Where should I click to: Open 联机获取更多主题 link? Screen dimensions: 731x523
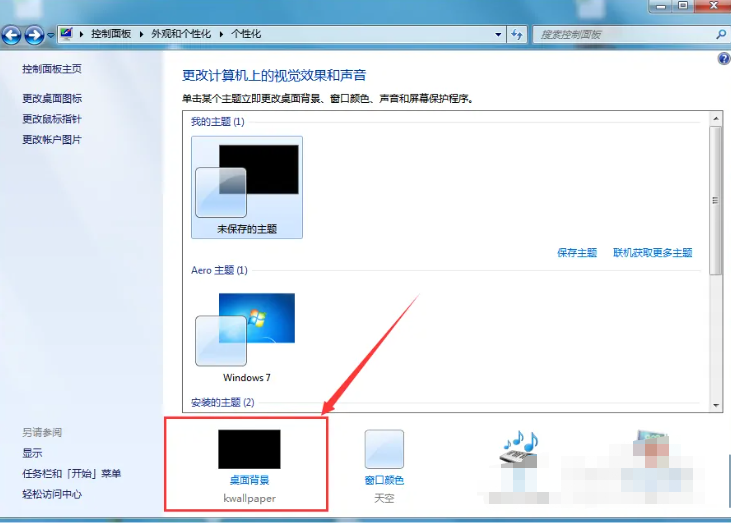(x=652, y=253)
